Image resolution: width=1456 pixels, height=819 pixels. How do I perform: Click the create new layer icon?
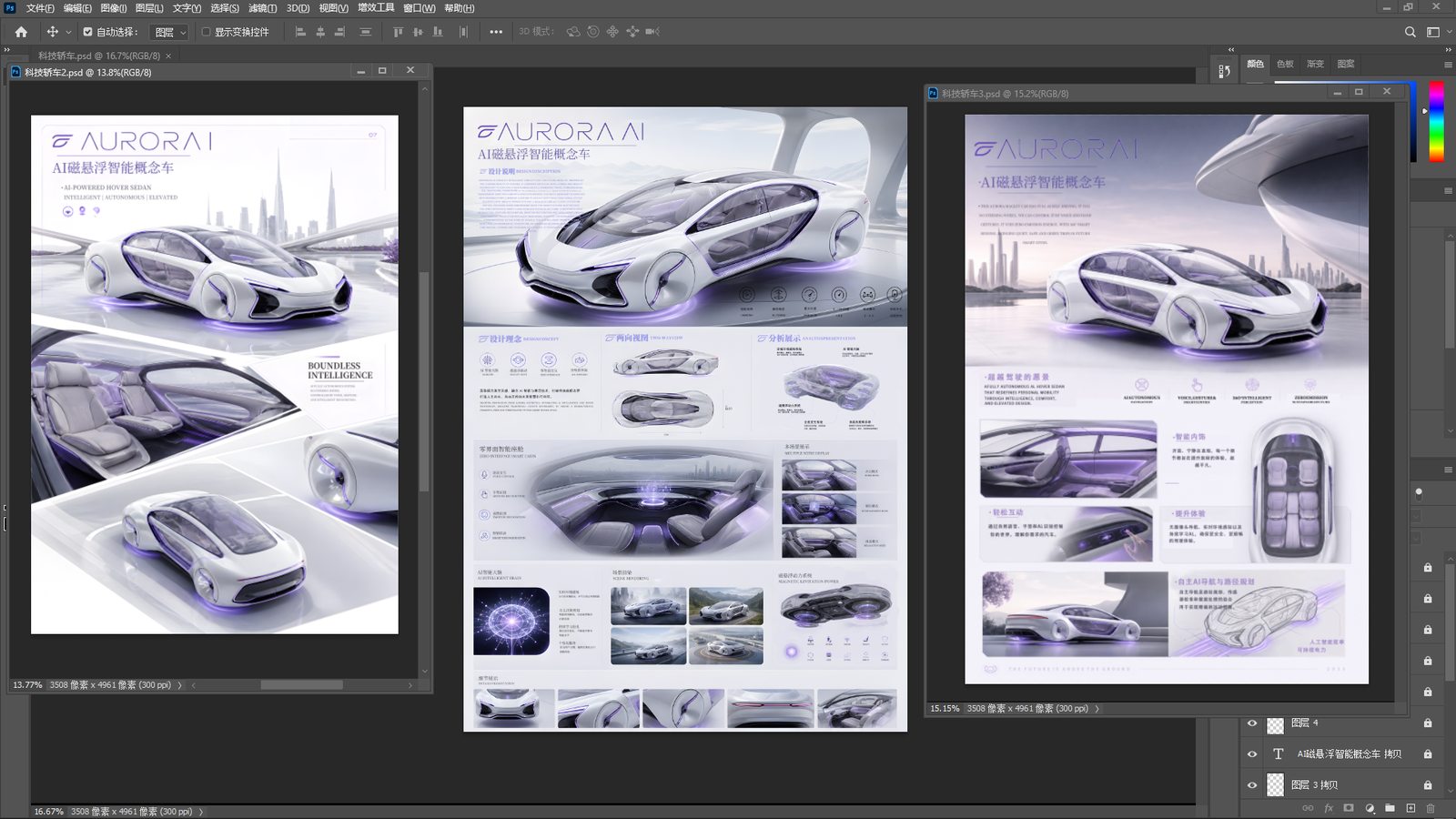[x=1410, y=808]
